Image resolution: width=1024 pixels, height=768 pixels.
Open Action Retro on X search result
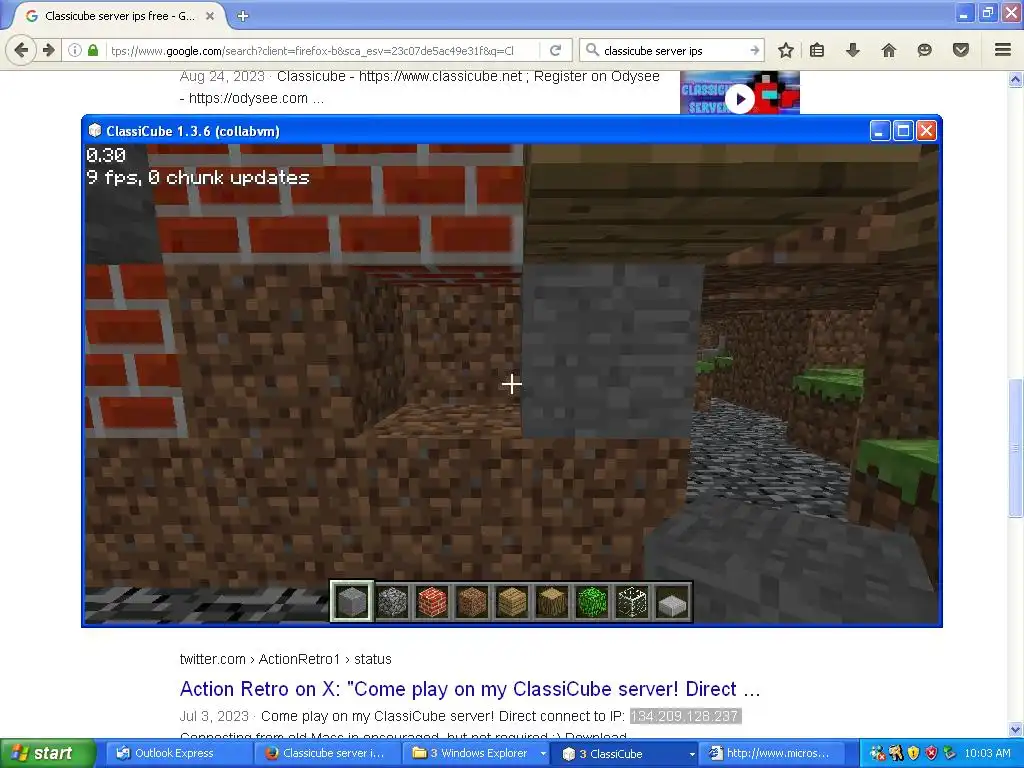[x=470, y=689]
